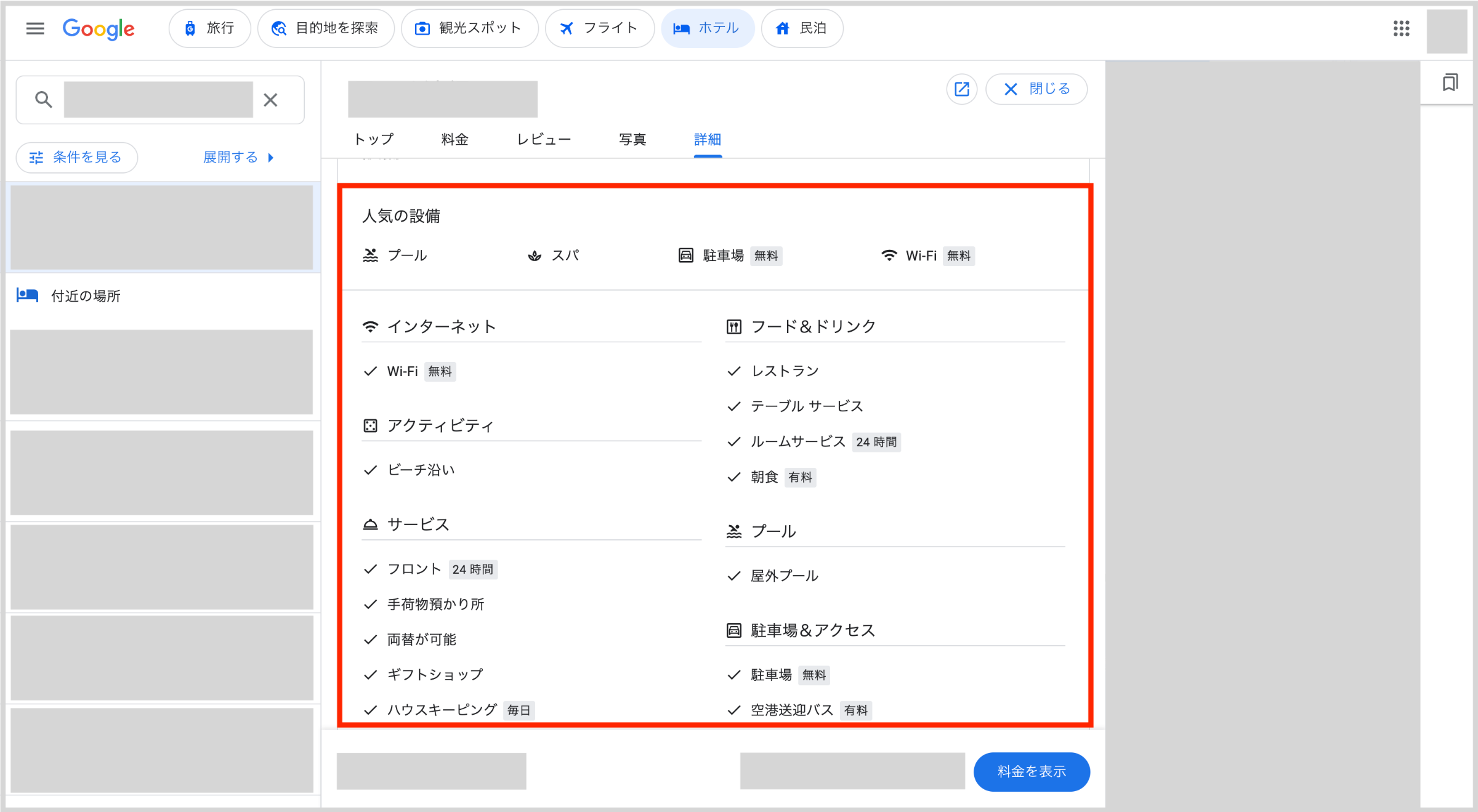This screenshot has height=812, width=1478.
Task: Clear the search field with X
Action: click(x=270, y=100)
